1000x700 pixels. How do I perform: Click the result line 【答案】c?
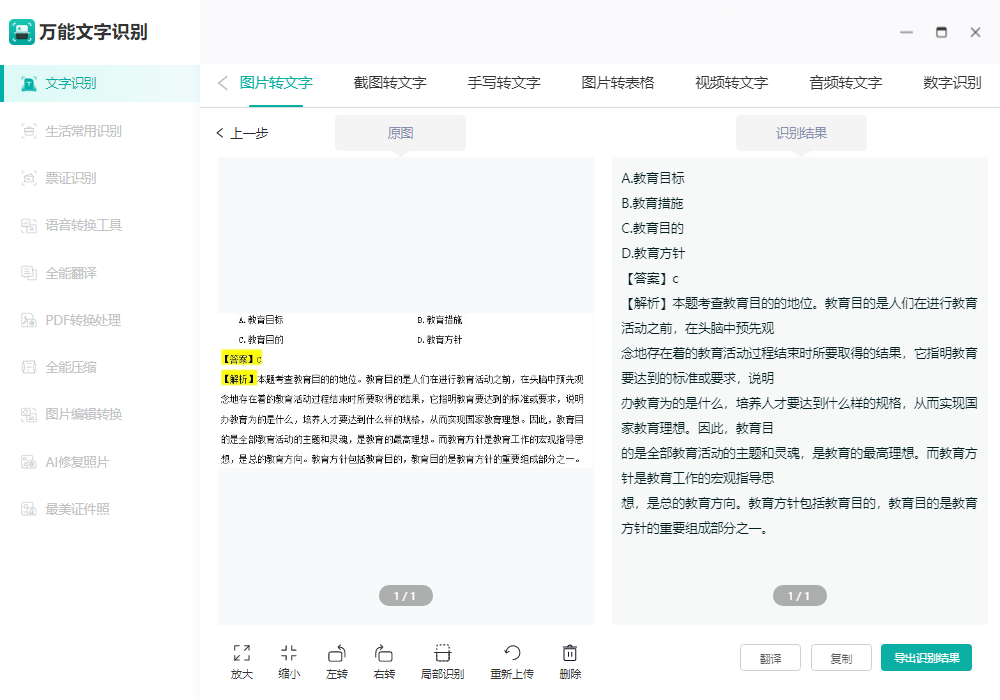click(x=651, y=279)
